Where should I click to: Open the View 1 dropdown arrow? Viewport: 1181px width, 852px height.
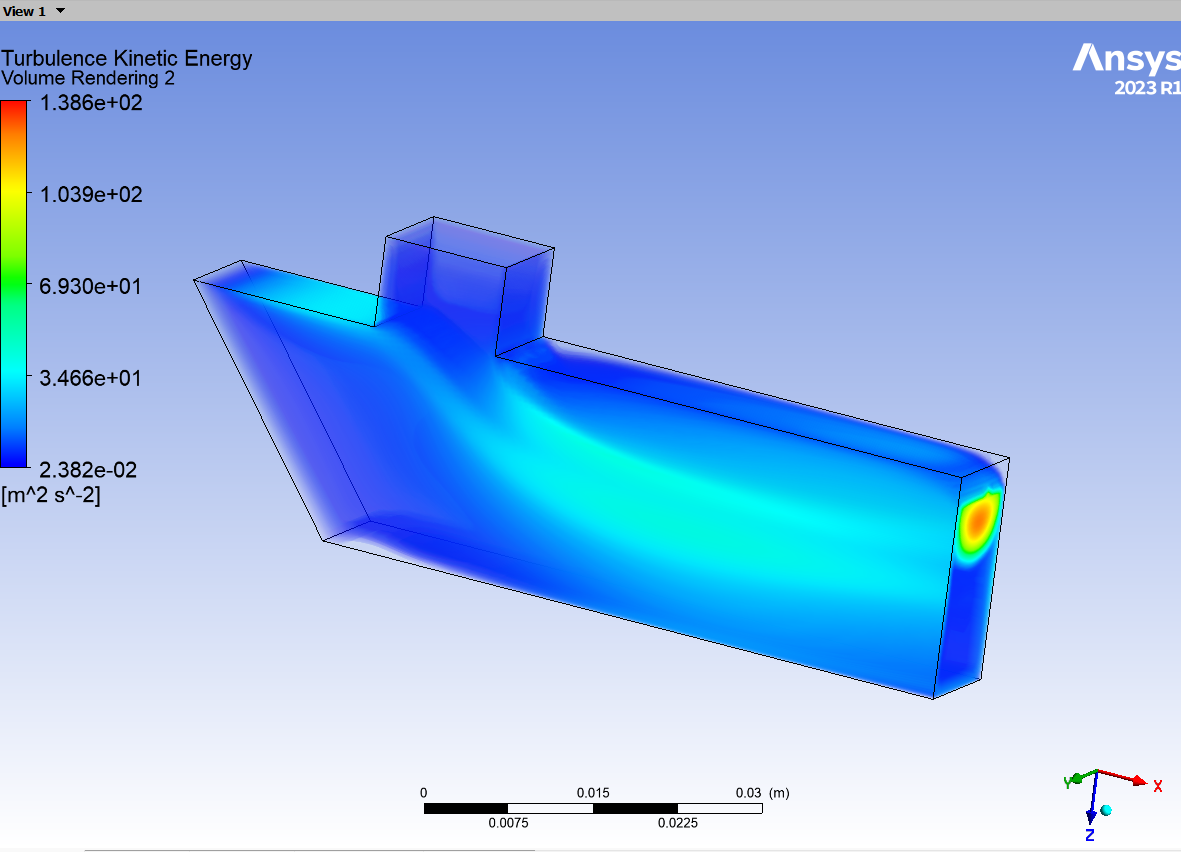(x=61, y=11)
